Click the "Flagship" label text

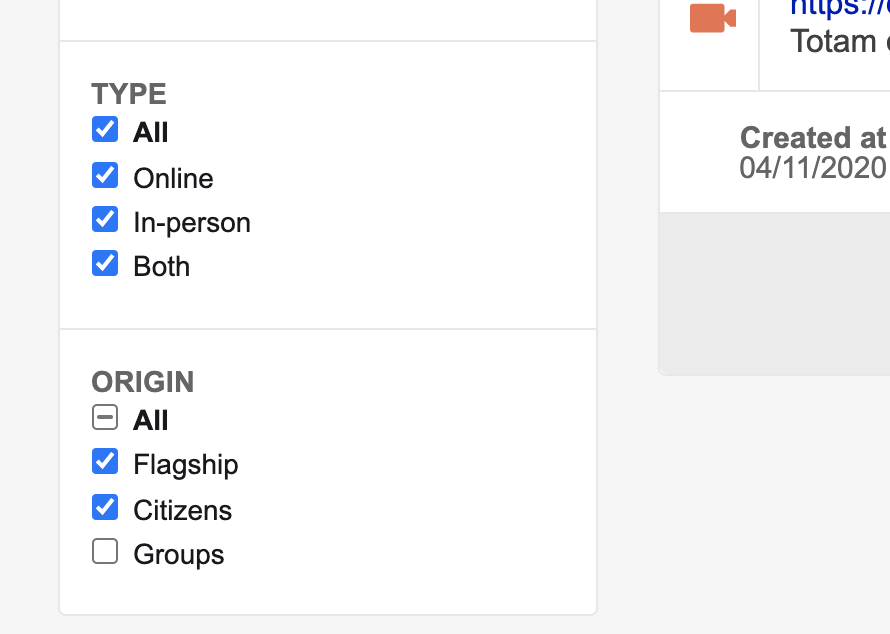[x=185, y=464]
